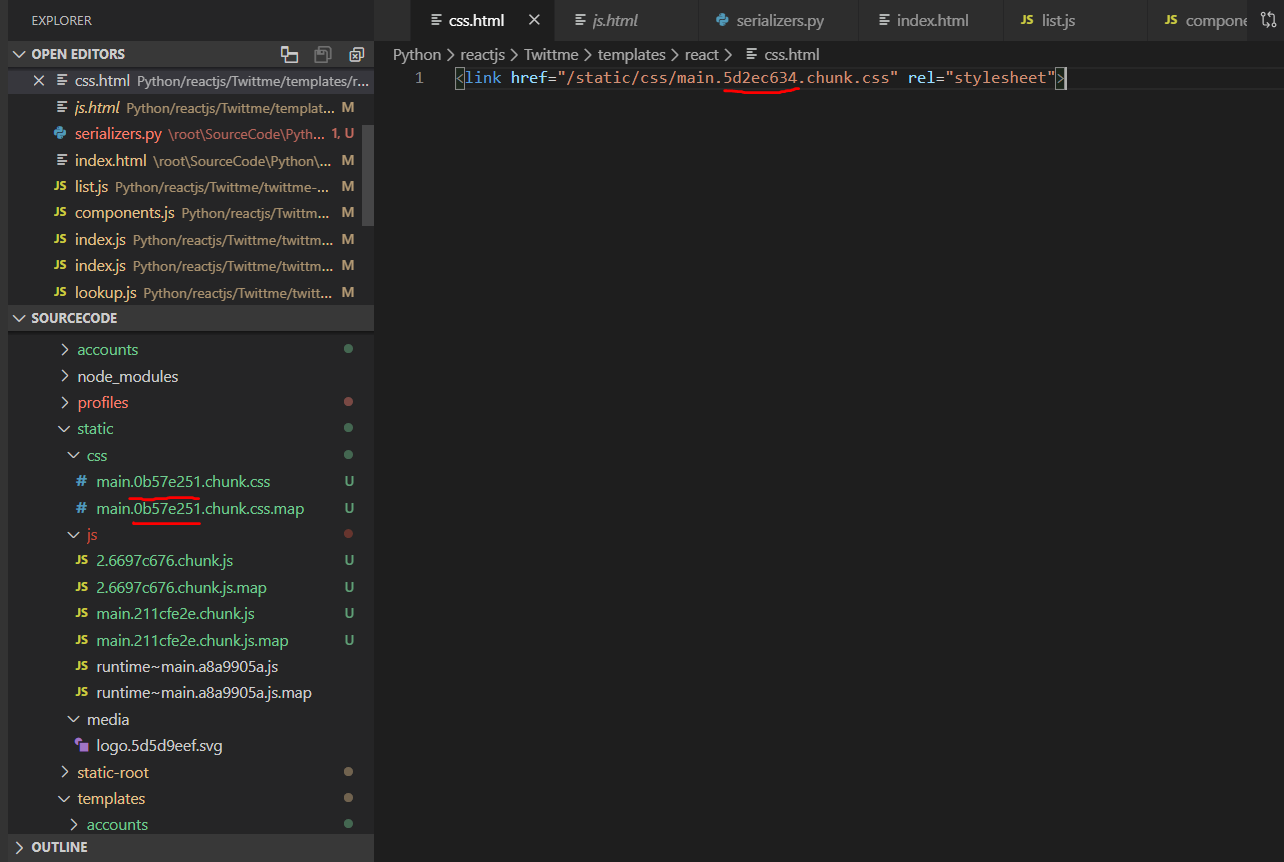The width and height of the screenshot is (1284, 862).
Task: Click the logo.5d5d9eef.svg file icon
Action: [x=82, y=746]
